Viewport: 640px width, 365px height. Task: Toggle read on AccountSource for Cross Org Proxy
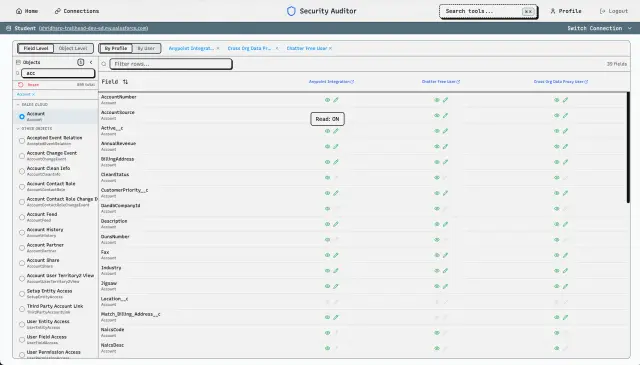click(x=557, y=116)
